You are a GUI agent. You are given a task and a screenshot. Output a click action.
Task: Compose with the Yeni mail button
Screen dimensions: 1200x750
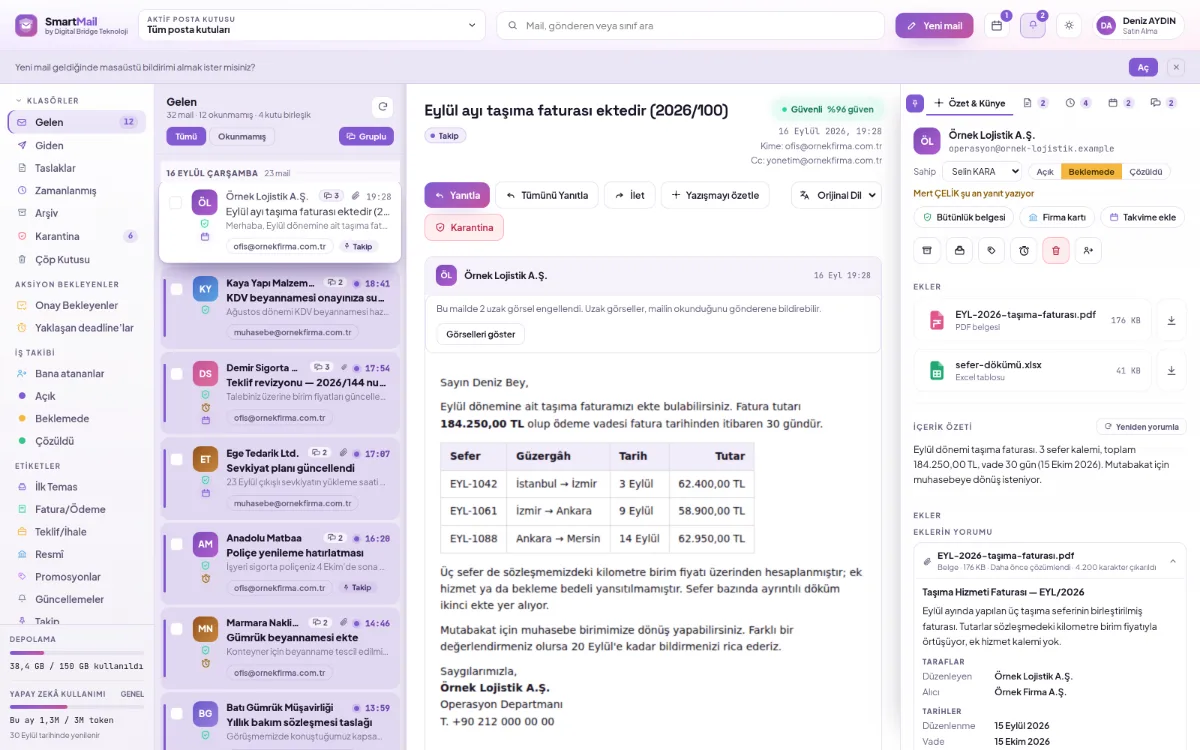click(934, 26)
